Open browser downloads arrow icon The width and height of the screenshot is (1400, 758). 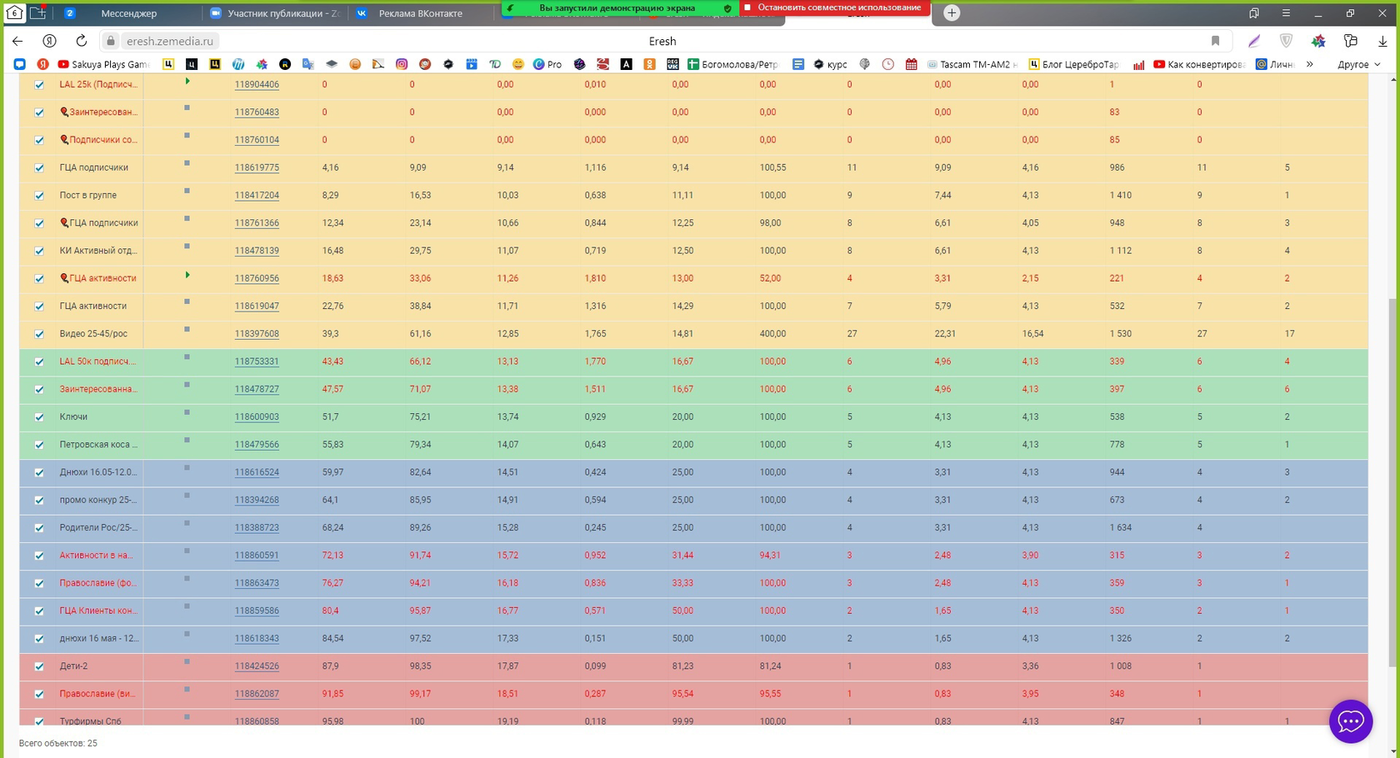coord(1383,41)
